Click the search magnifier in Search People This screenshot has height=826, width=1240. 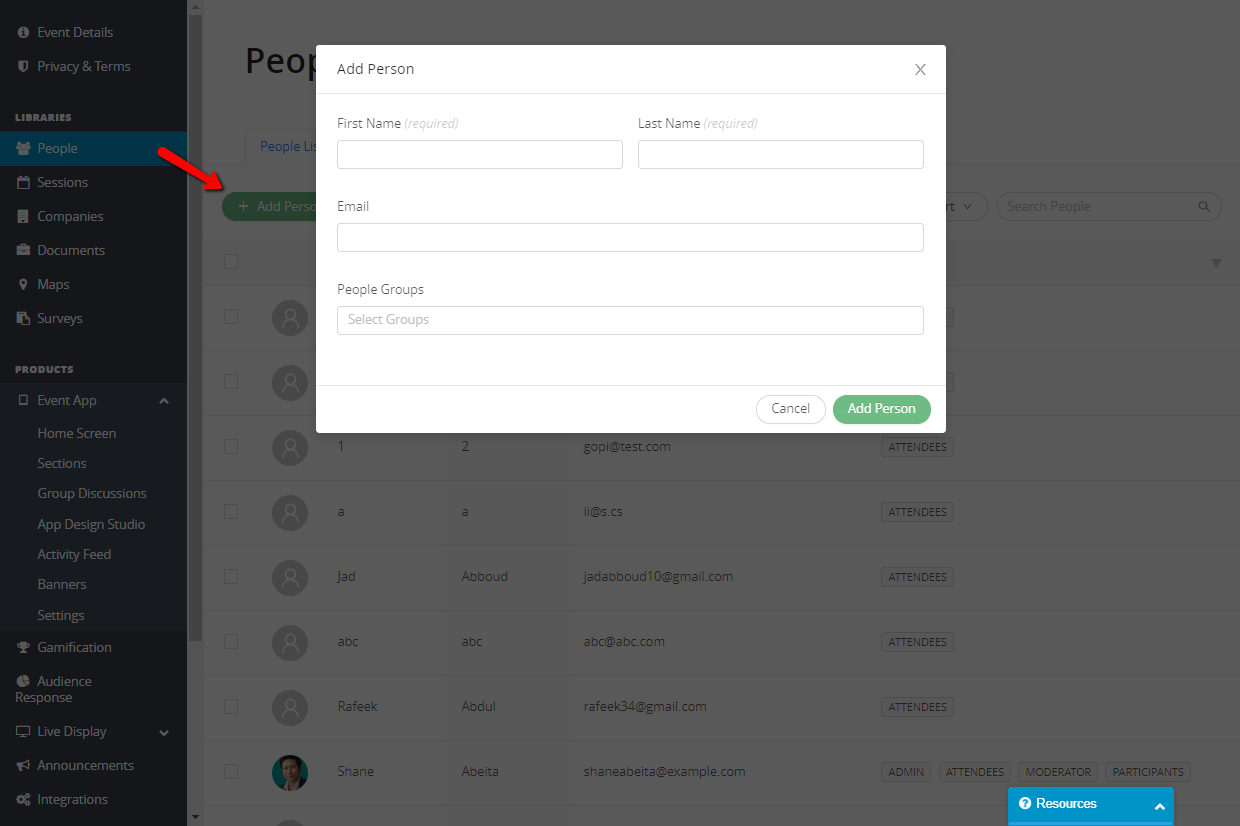(1204, 207)
